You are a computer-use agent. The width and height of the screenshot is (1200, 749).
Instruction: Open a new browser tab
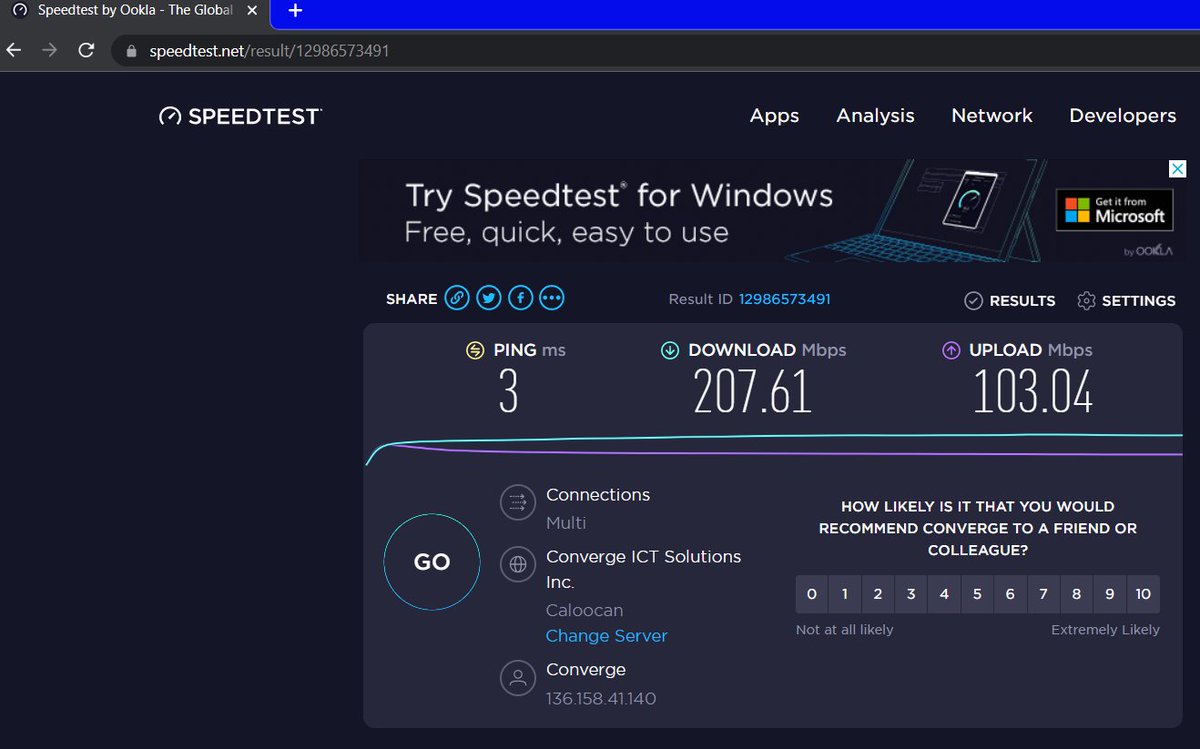pos(295,11)
